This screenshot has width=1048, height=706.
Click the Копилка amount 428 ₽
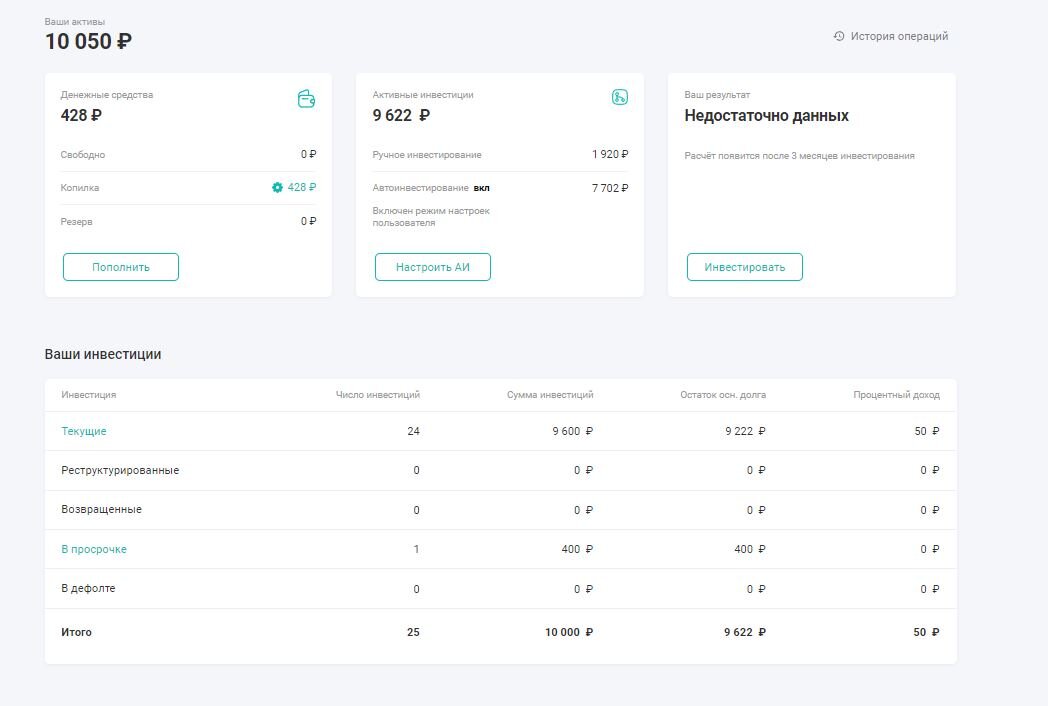coord(301,187)
